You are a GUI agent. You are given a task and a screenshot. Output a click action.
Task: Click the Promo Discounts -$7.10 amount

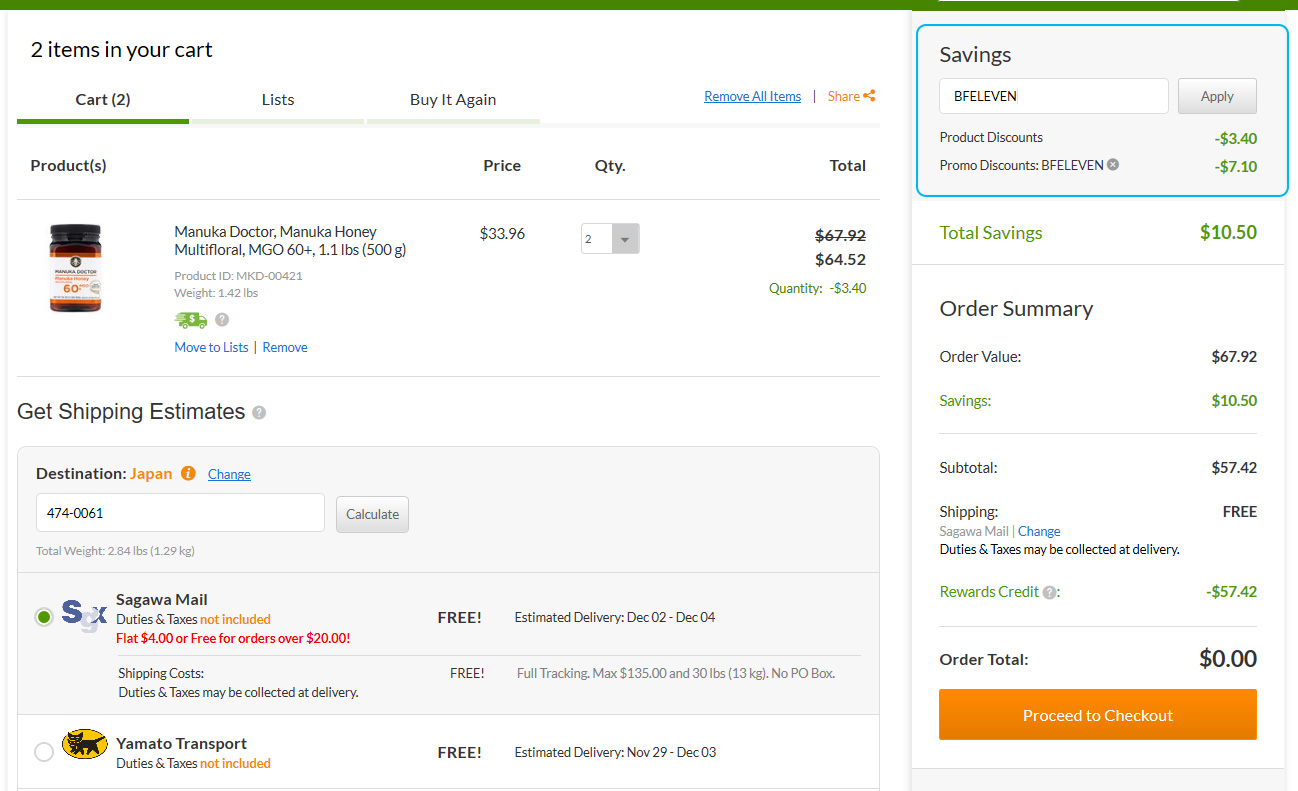[x=1235, y=166]
